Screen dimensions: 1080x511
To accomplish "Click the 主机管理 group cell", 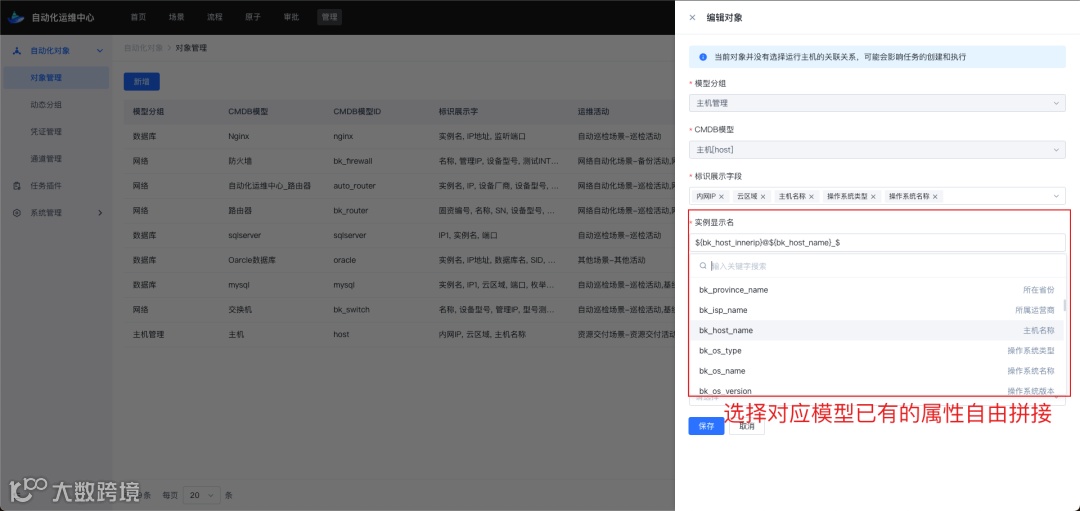I will coord(149,335).
